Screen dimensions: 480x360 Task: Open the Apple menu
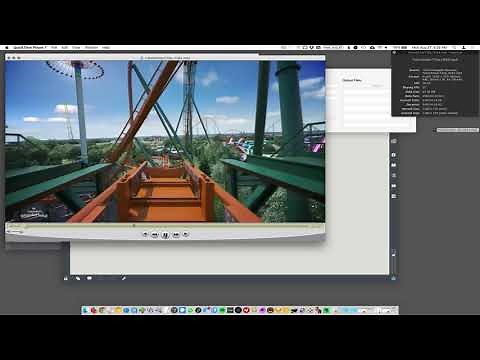tap(7, 48)
